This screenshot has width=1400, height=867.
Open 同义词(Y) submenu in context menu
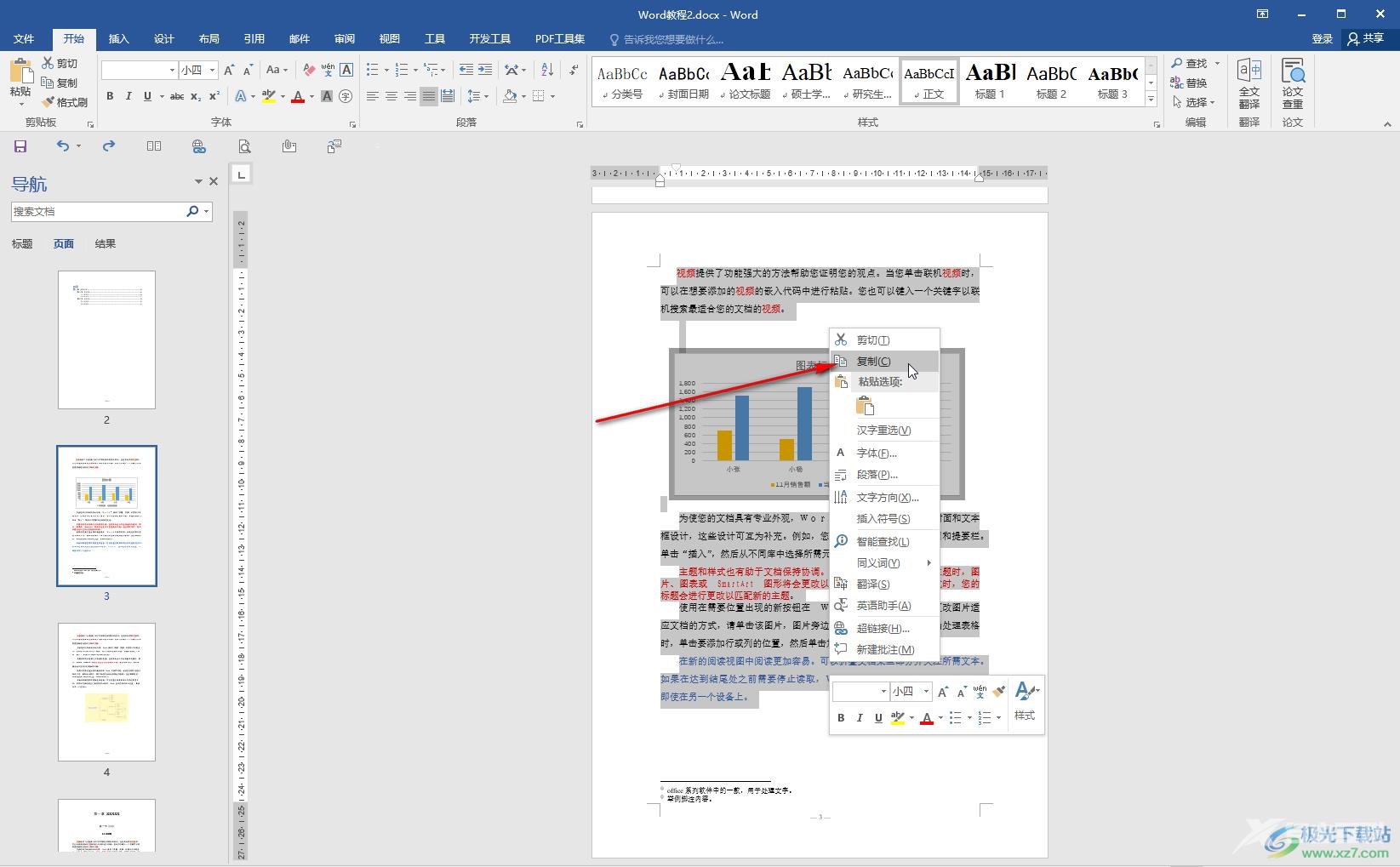[885, 563]
